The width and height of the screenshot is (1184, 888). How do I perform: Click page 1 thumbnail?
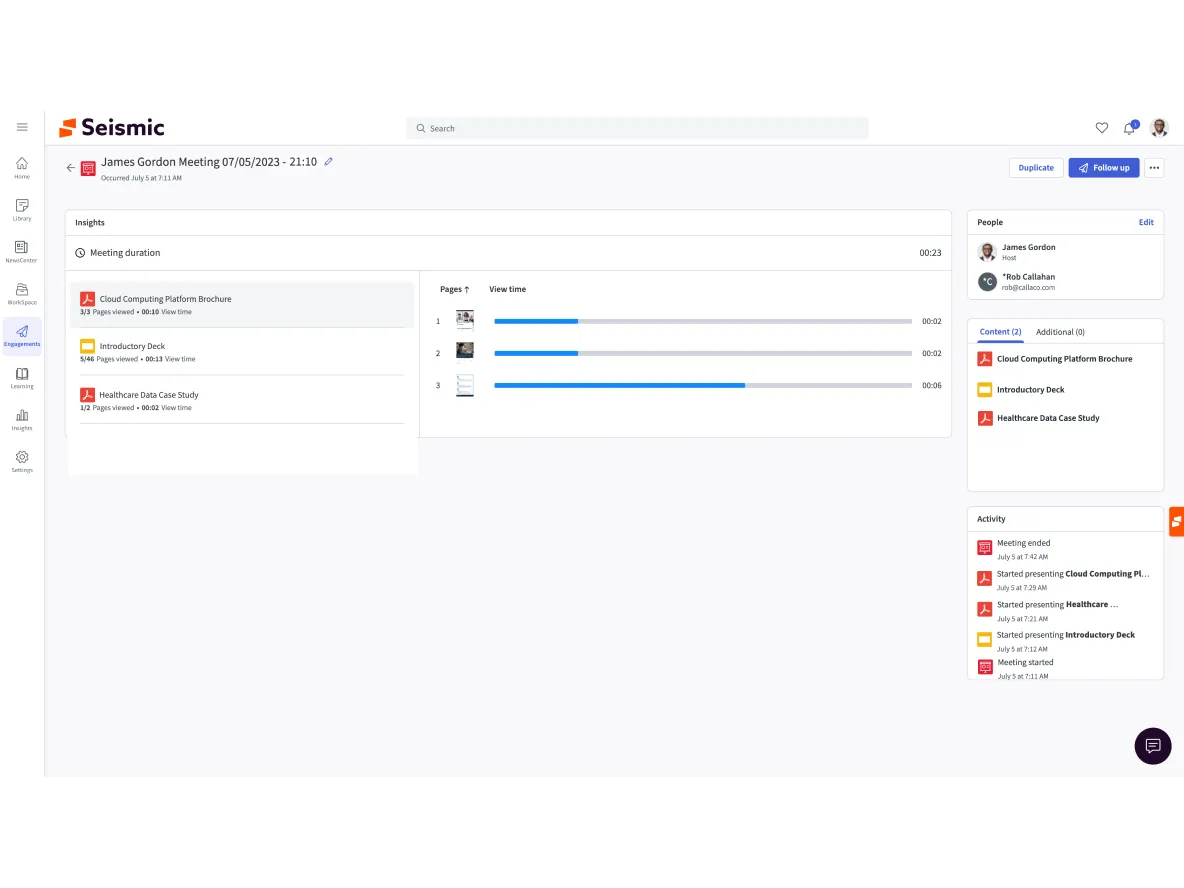pos(465,320)
